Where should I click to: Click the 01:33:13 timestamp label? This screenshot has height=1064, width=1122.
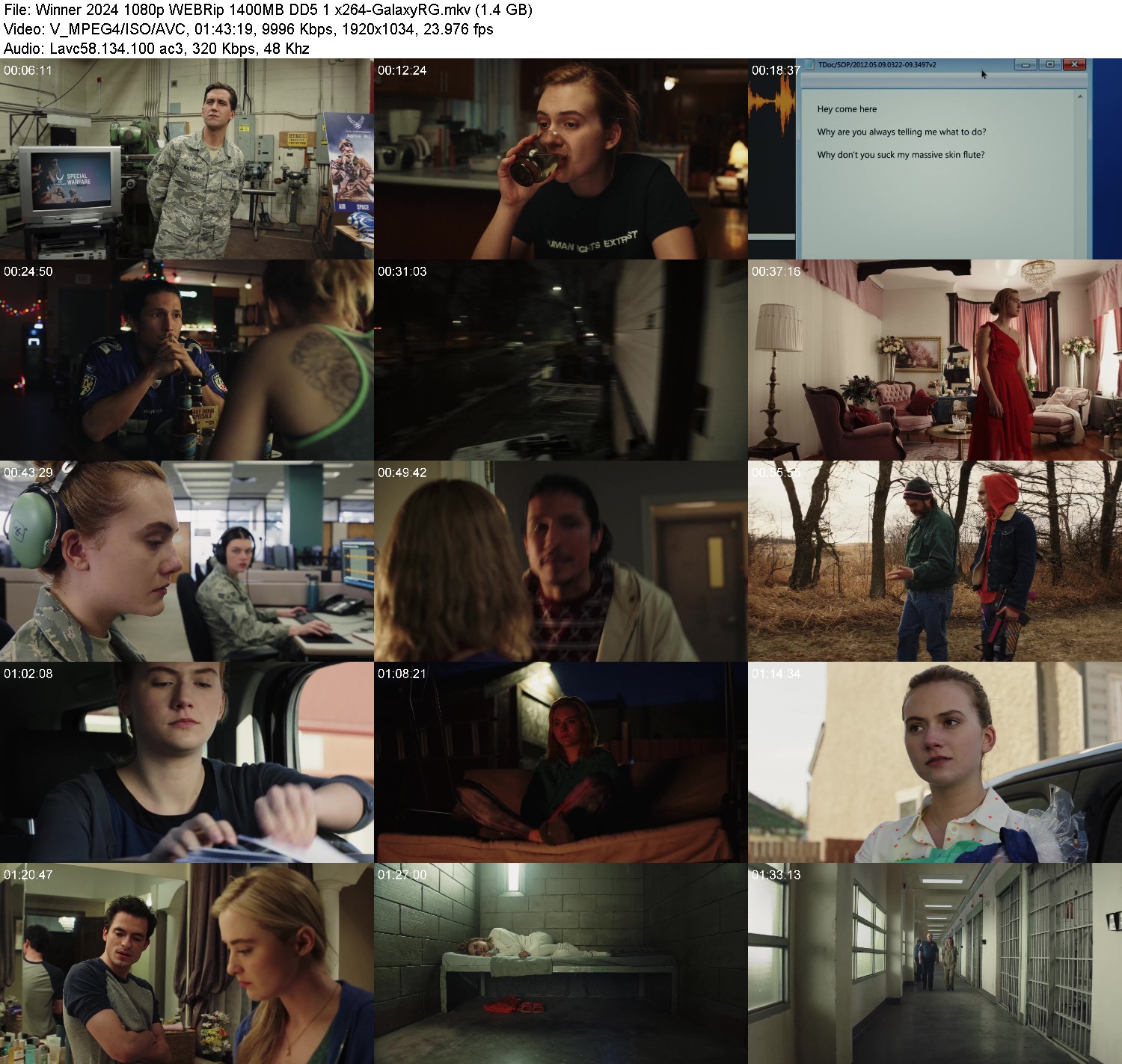(776, 875)
